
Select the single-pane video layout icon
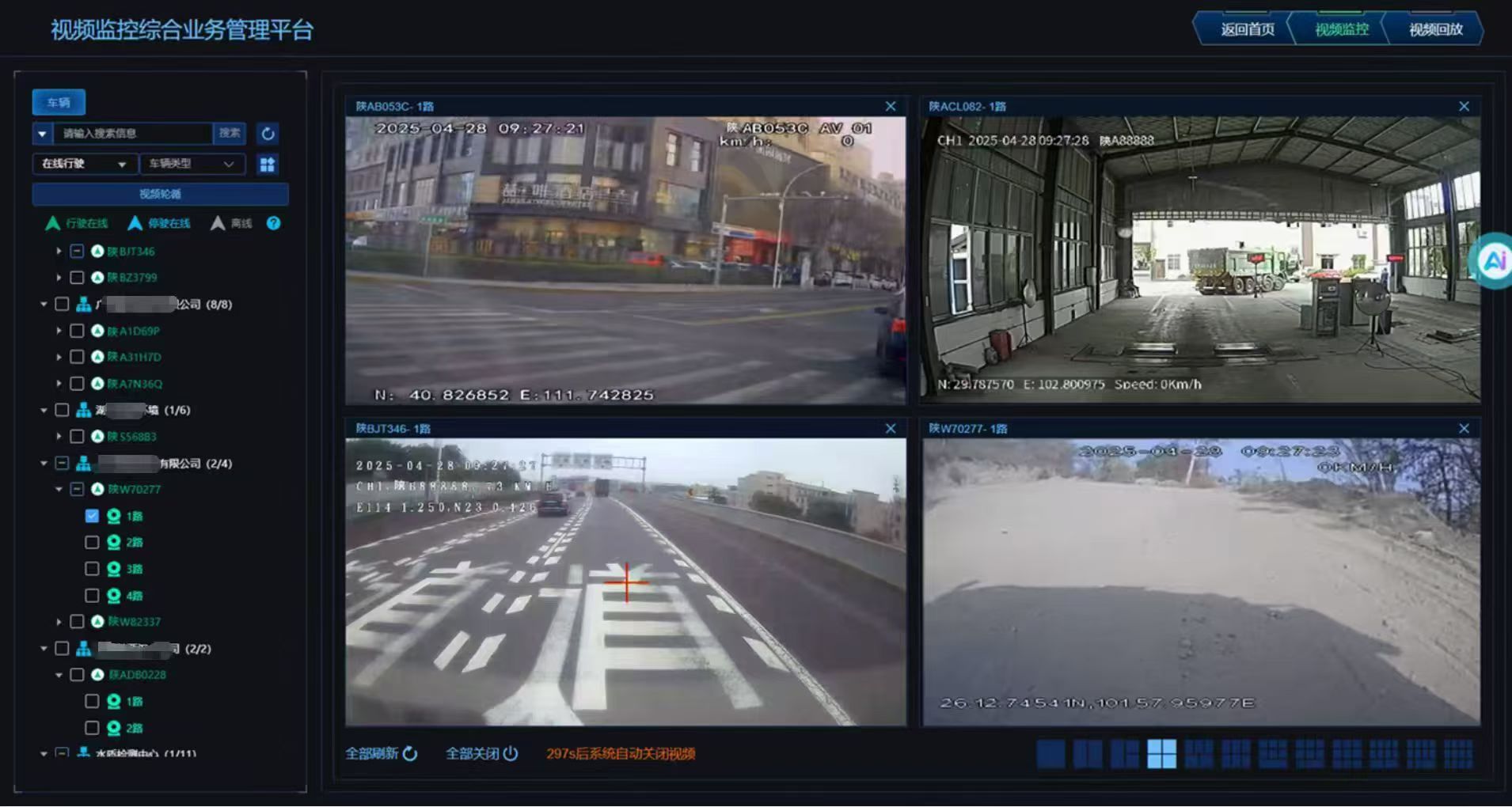pos(1050,754)
